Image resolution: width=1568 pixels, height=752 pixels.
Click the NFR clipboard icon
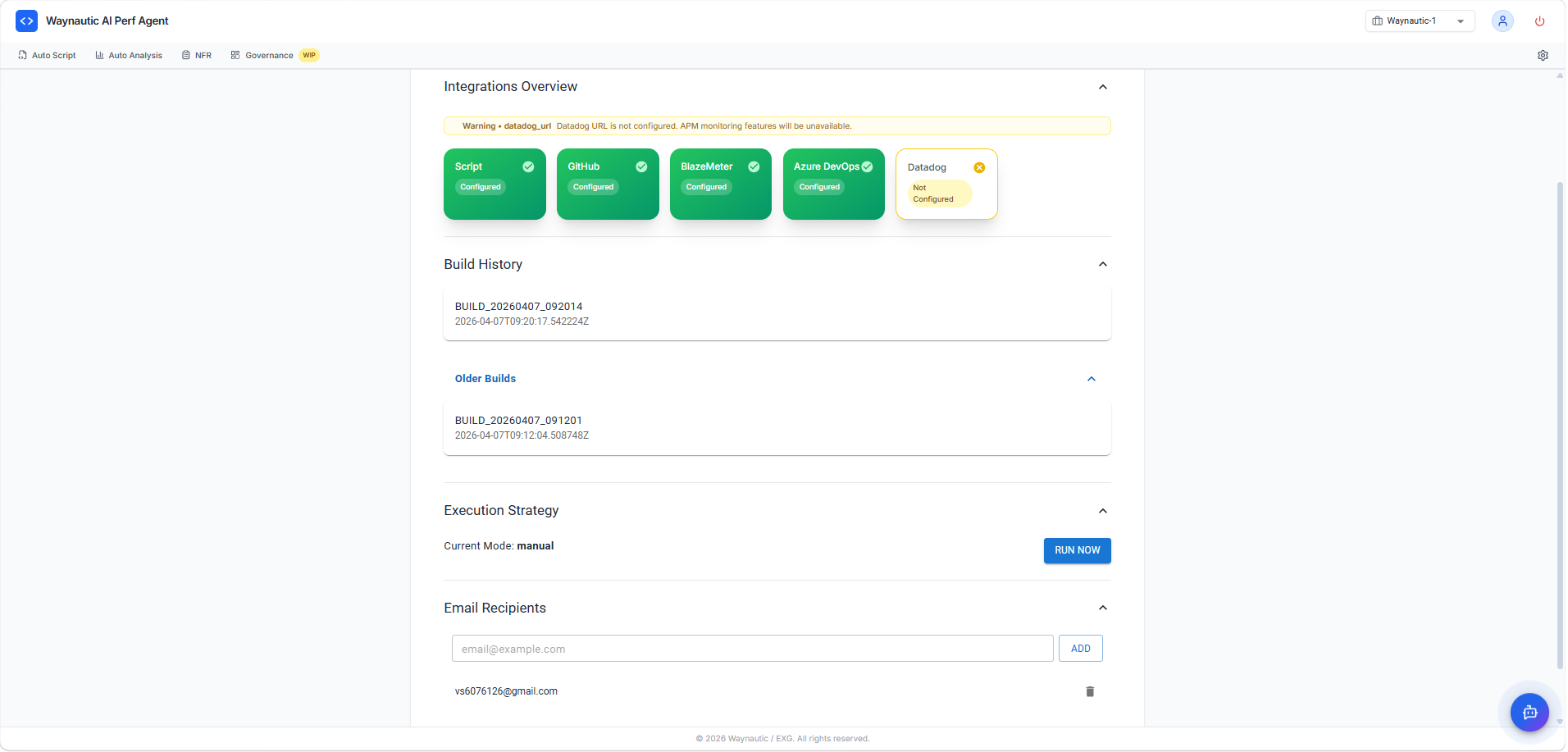point(187,55)
